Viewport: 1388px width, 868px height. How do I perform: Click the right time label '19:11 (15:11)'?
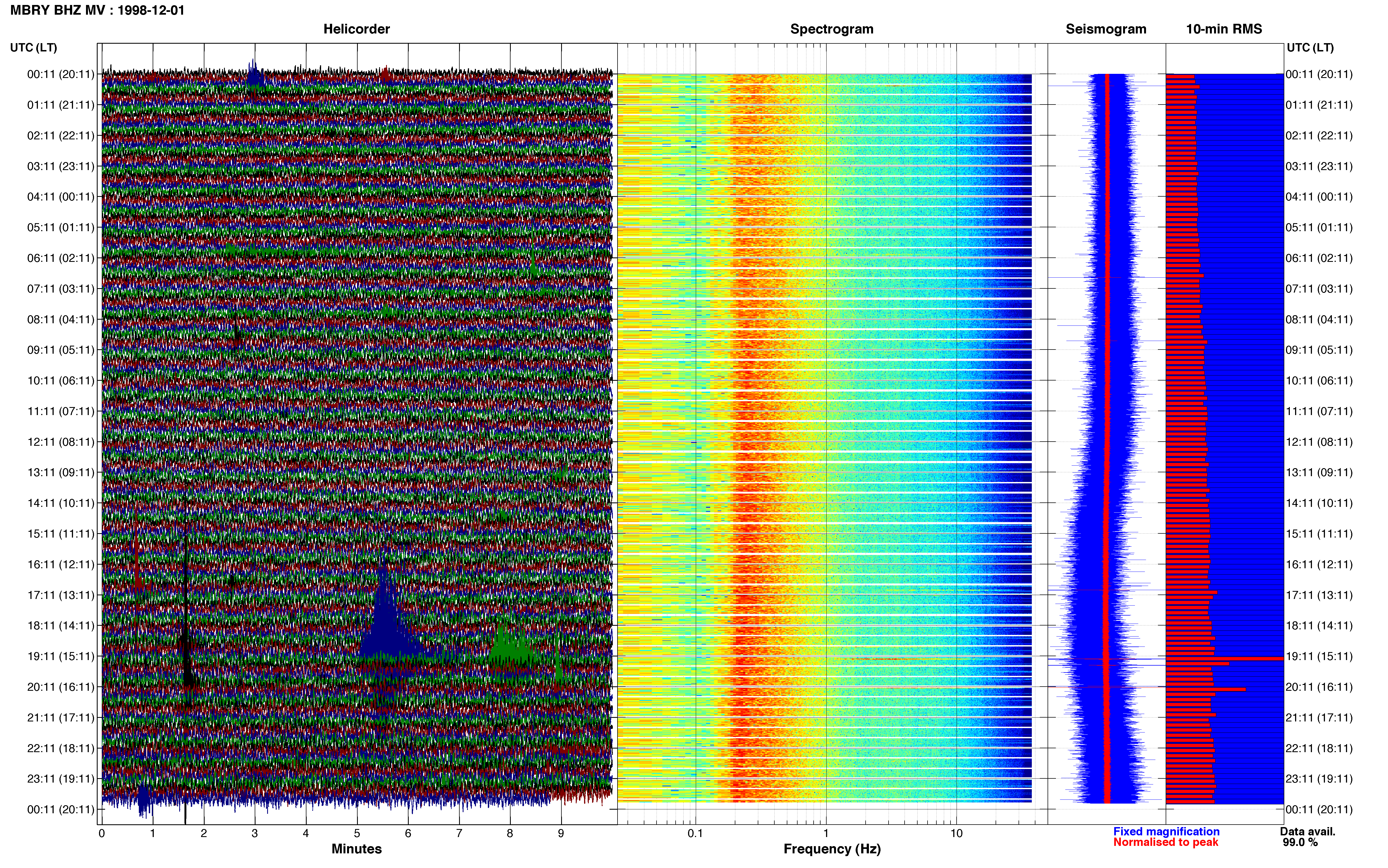click(x=1319, y=656)
